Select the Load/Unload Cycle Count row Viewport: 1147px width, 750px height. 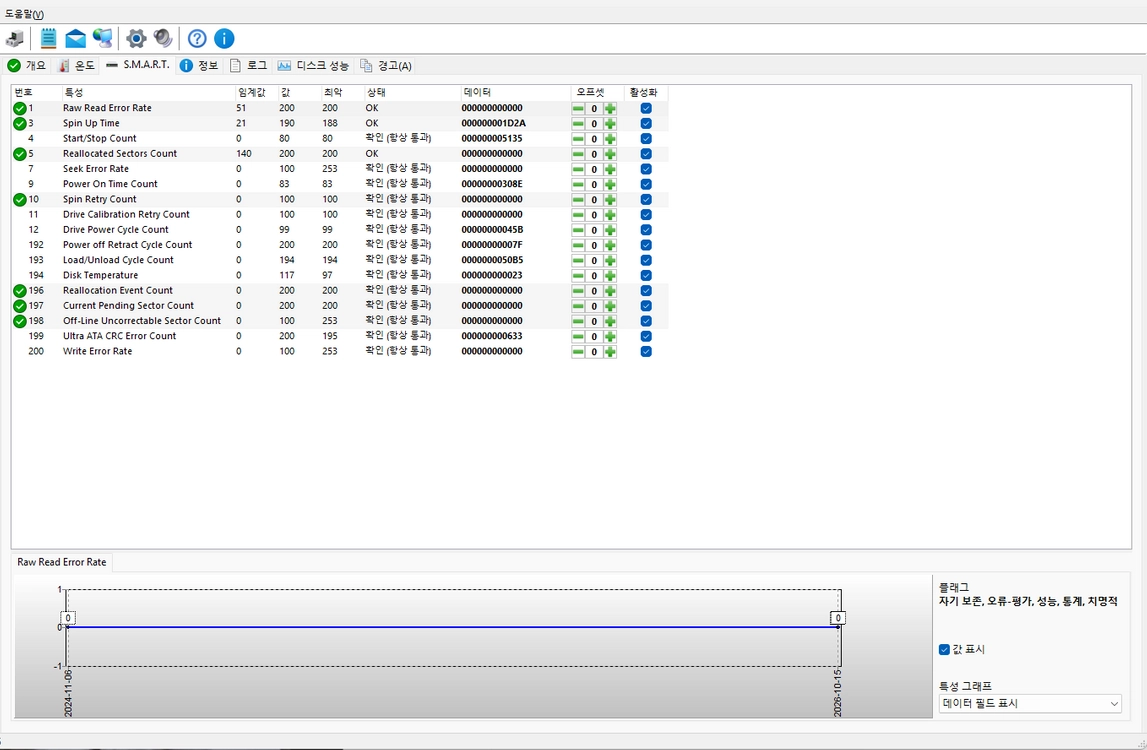pos(339,260)
